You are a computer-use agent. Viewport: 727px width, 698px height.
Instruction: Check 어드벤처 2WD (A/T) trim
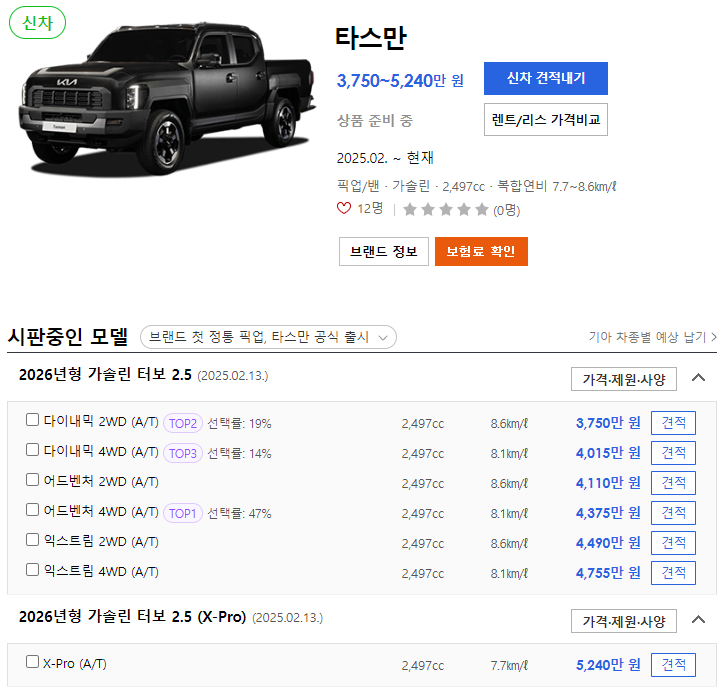32,480
